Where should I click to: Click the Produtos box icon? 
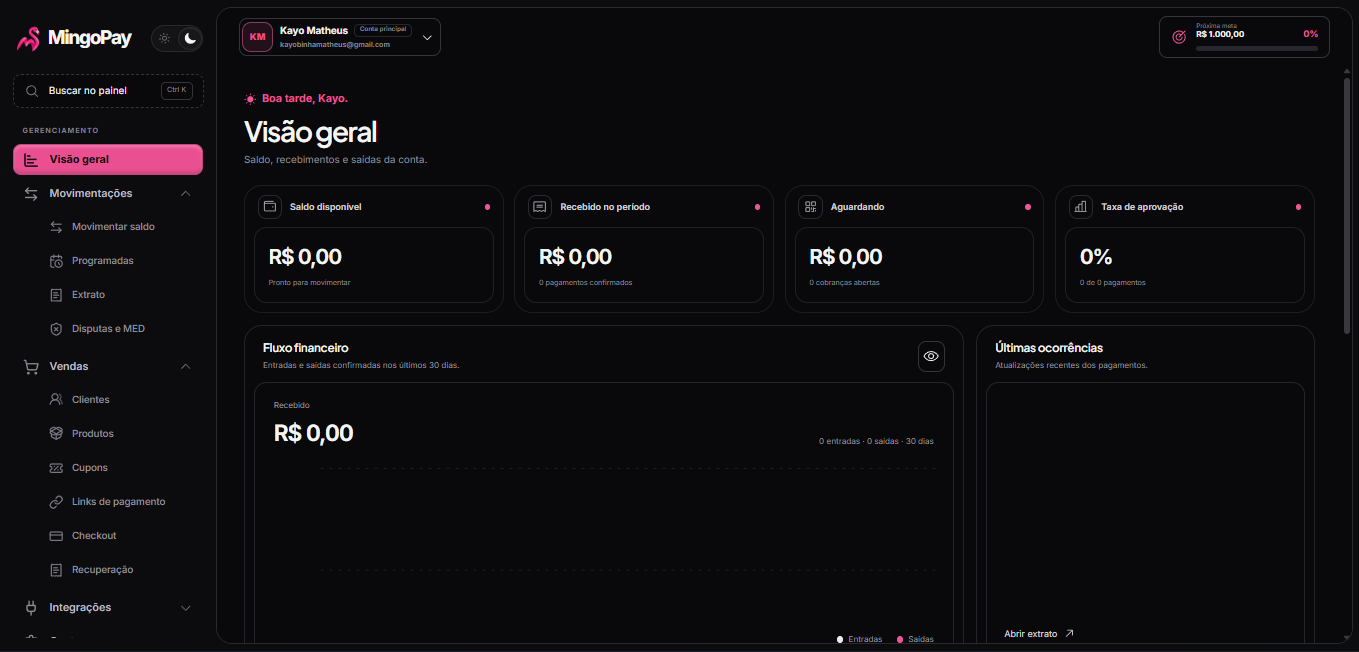pyautogui.click(x=56, y=434)
